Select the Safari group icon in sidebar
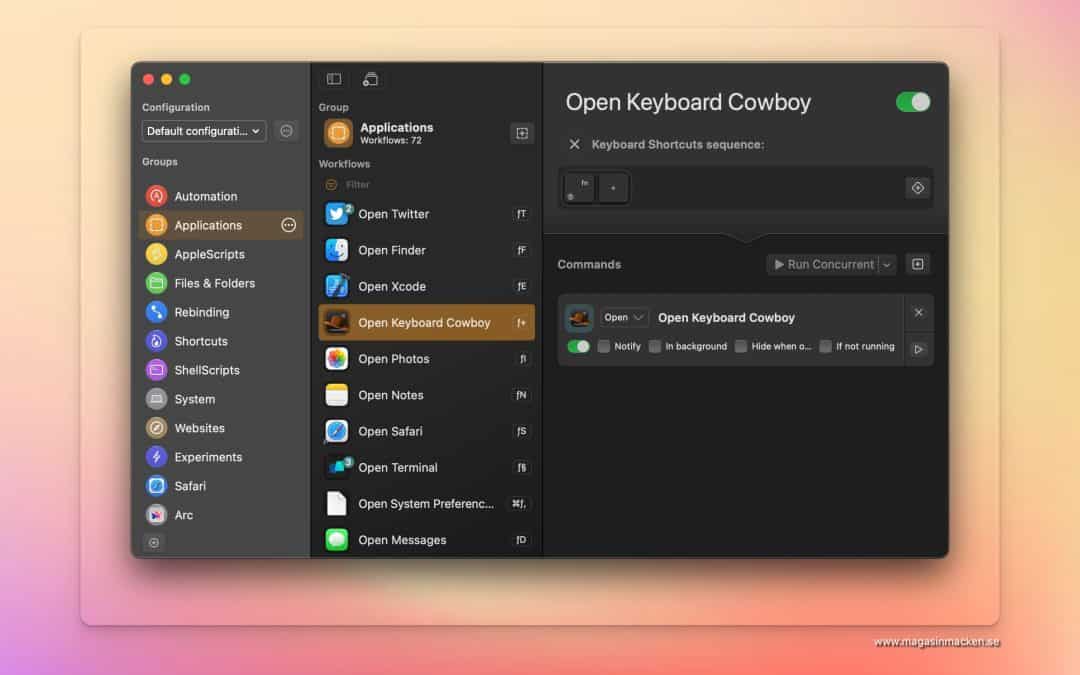The height and width of the screenshot is (675, 1080). (156, 486)
